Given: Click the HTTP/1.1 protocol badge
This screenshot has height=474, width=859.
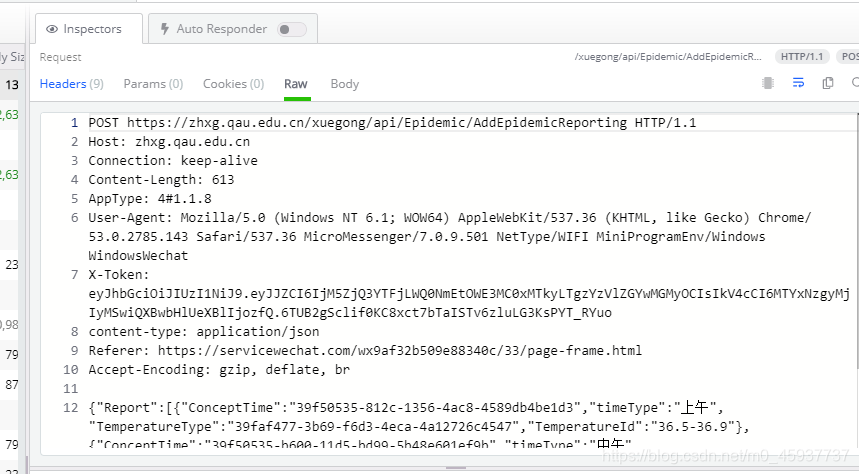Looking at the screenshot, I should coord(802,56).
